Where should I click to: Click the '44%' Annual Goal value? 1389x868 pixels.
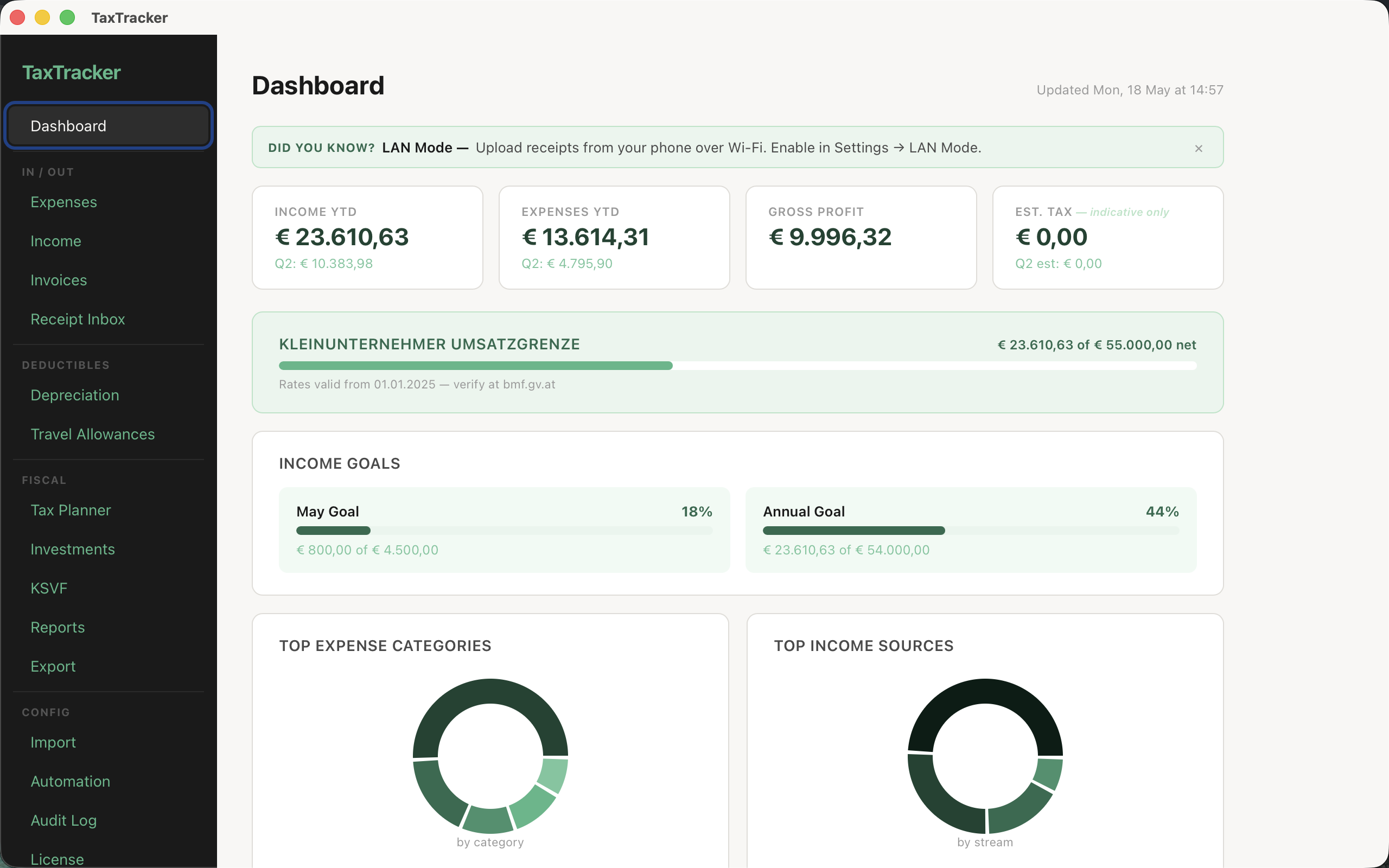(x=1162, y=512)
